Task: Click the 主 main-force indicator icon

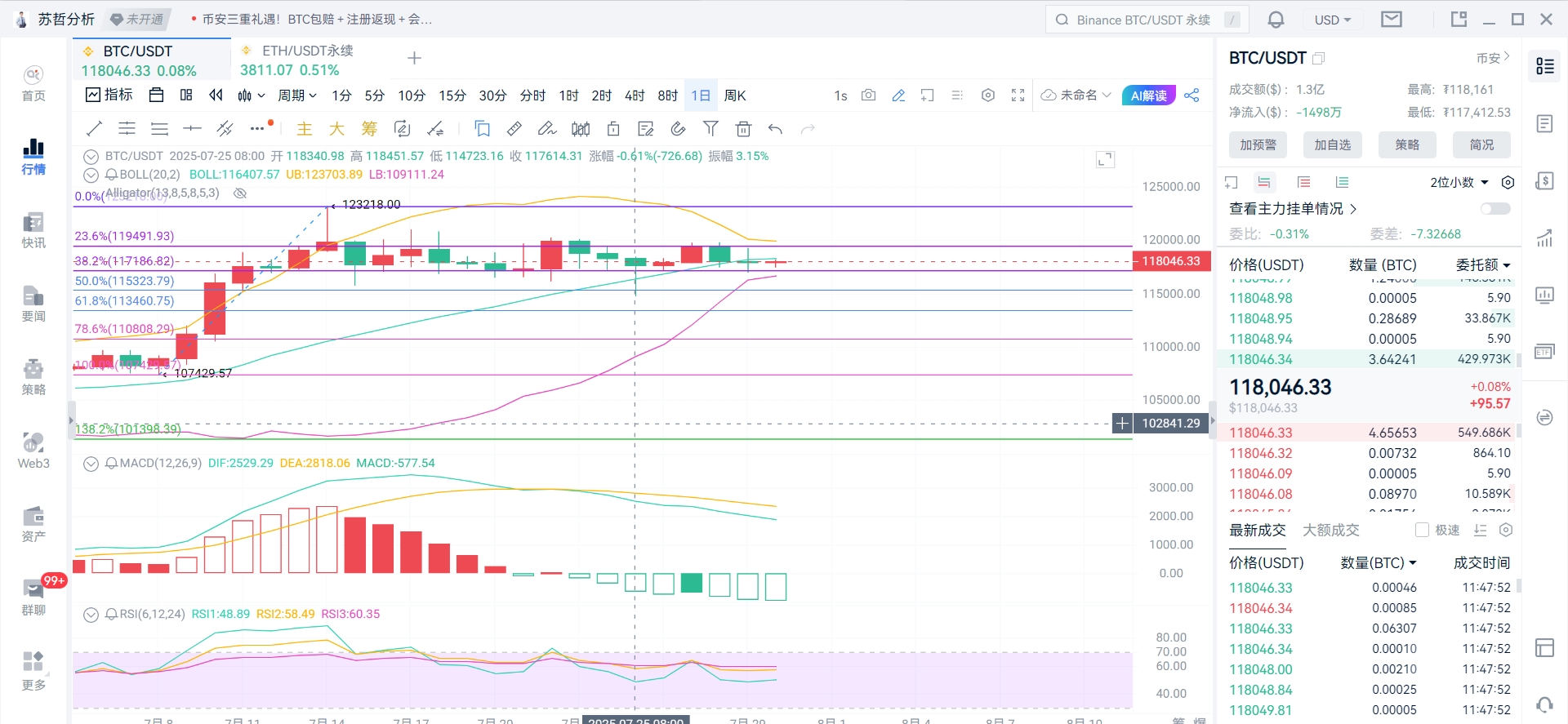Action: point(305,128)
